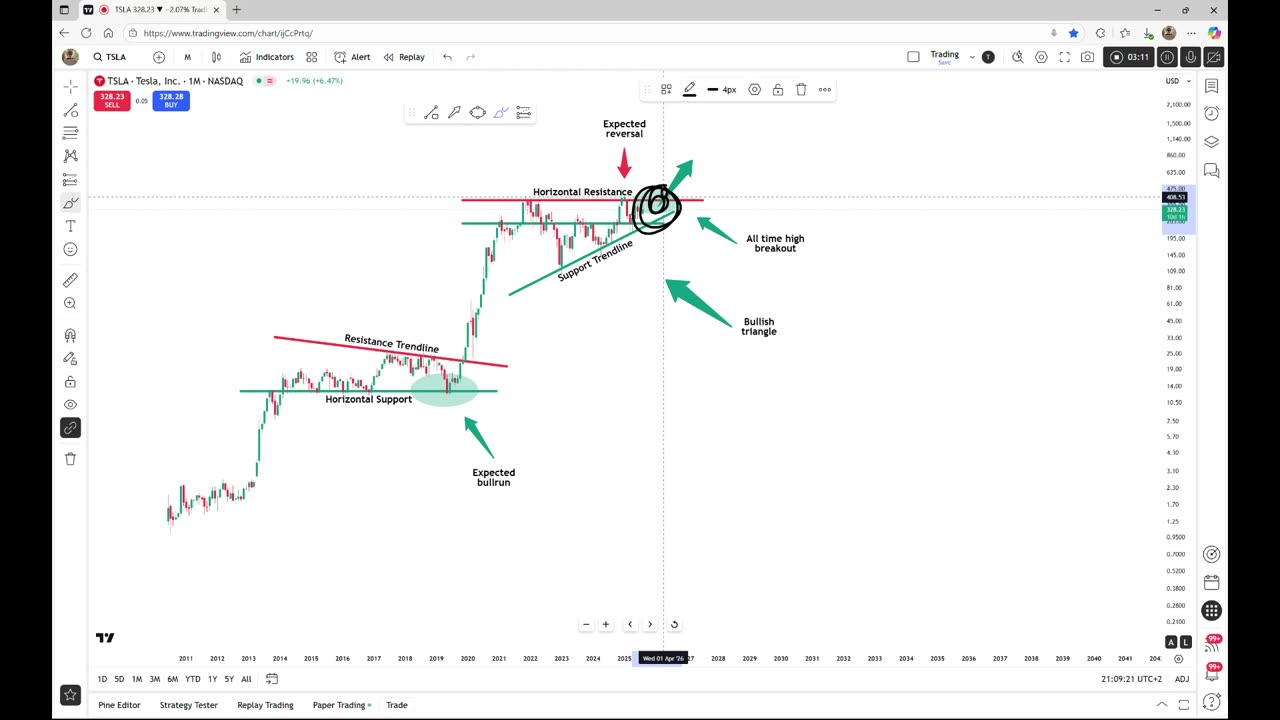Open the TSLA symbol search
The width and height of the screenshot is (1280, 720).
coord(110,57)
